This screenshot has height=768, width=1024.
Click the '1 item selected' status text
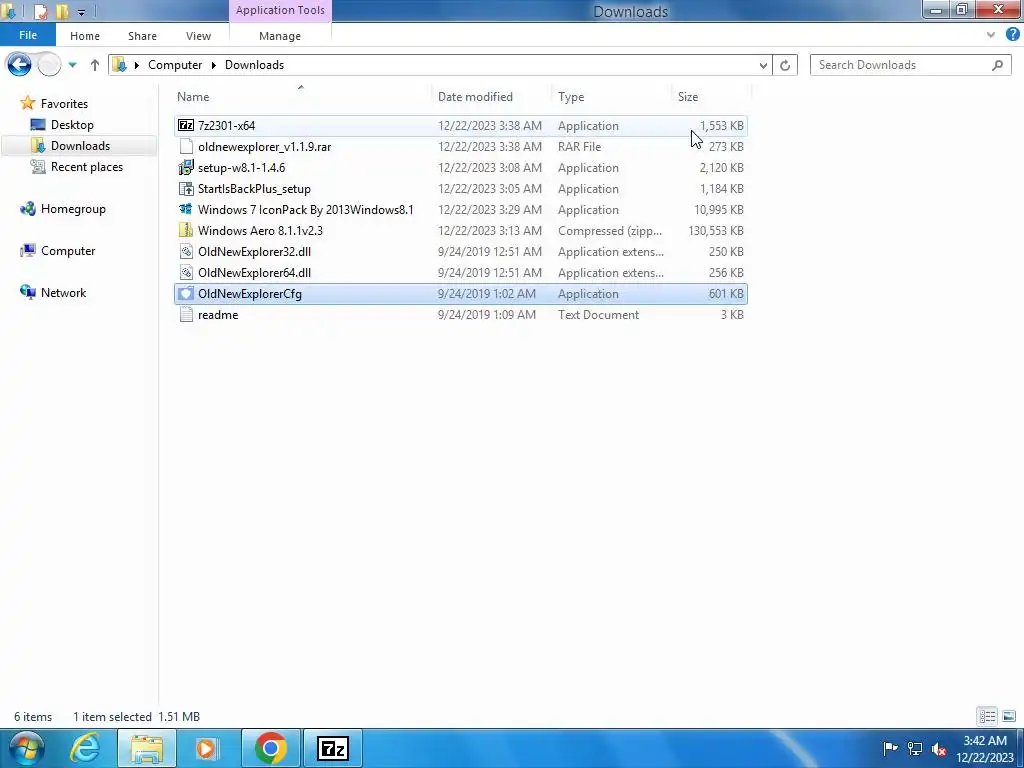click(112, 716)
